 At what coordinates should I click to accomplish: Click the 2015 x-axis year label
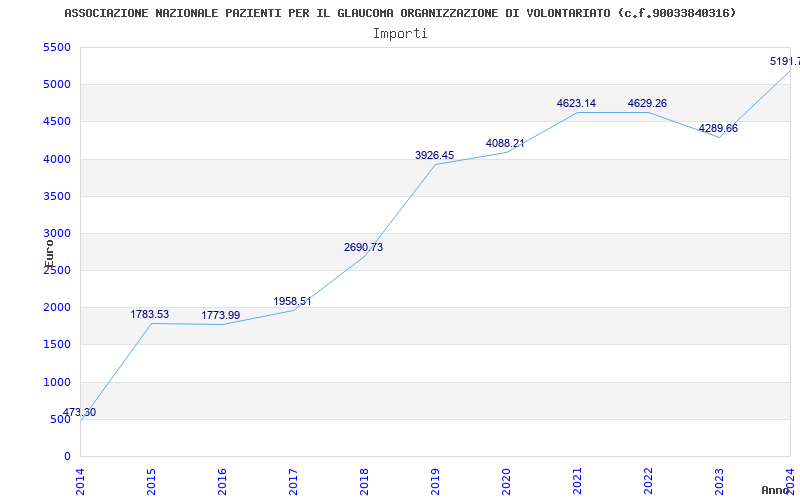[x=152, y=482]
